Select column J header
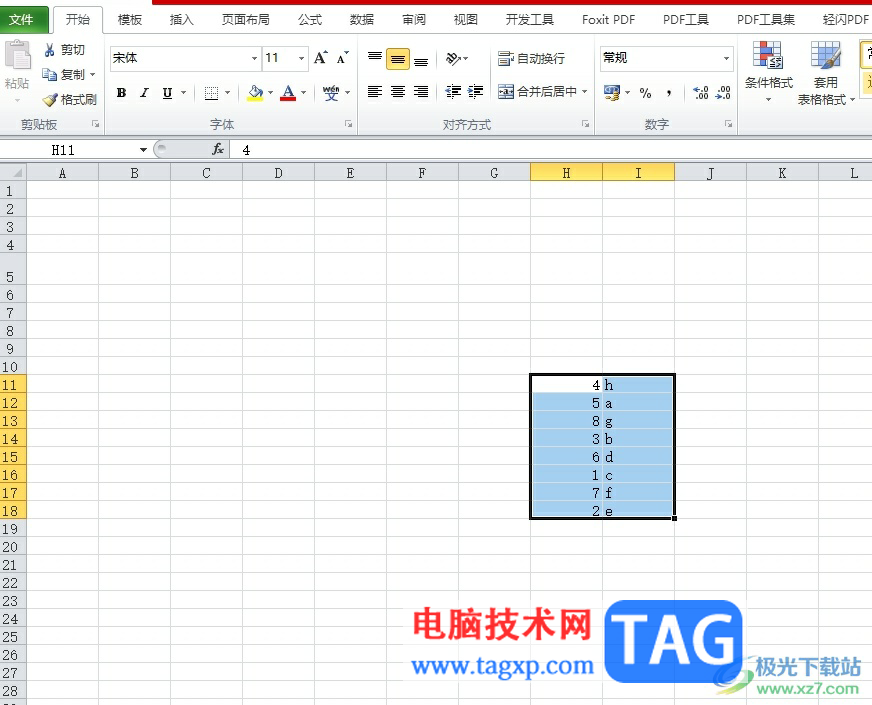Viewport: 872px width, 705px height. [710, 173]
